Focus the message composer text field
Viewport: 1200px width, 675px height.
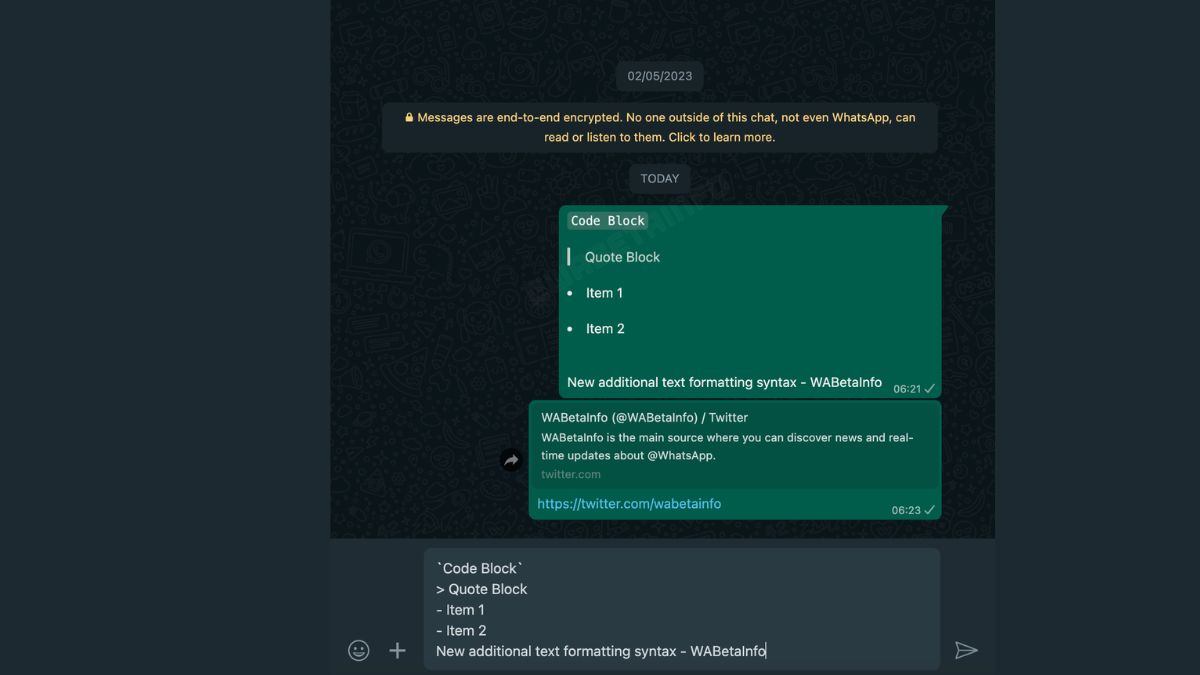[681, 609]
